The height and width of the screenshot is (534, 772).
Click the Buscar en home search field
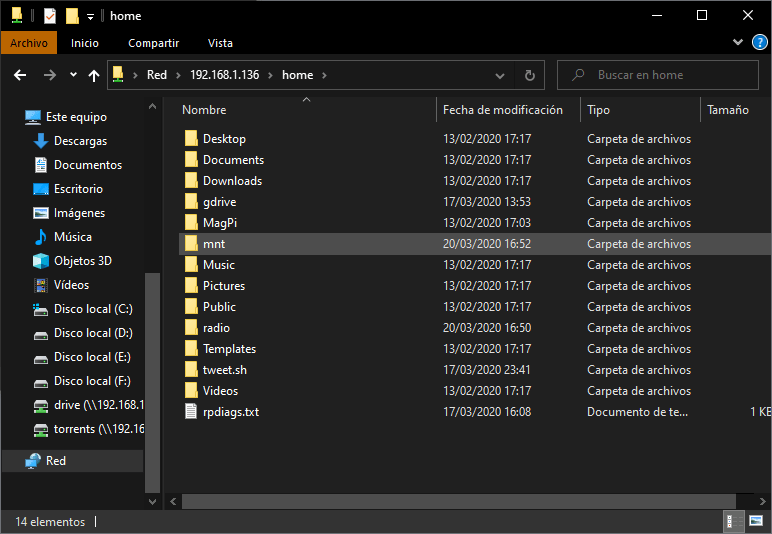658,75
